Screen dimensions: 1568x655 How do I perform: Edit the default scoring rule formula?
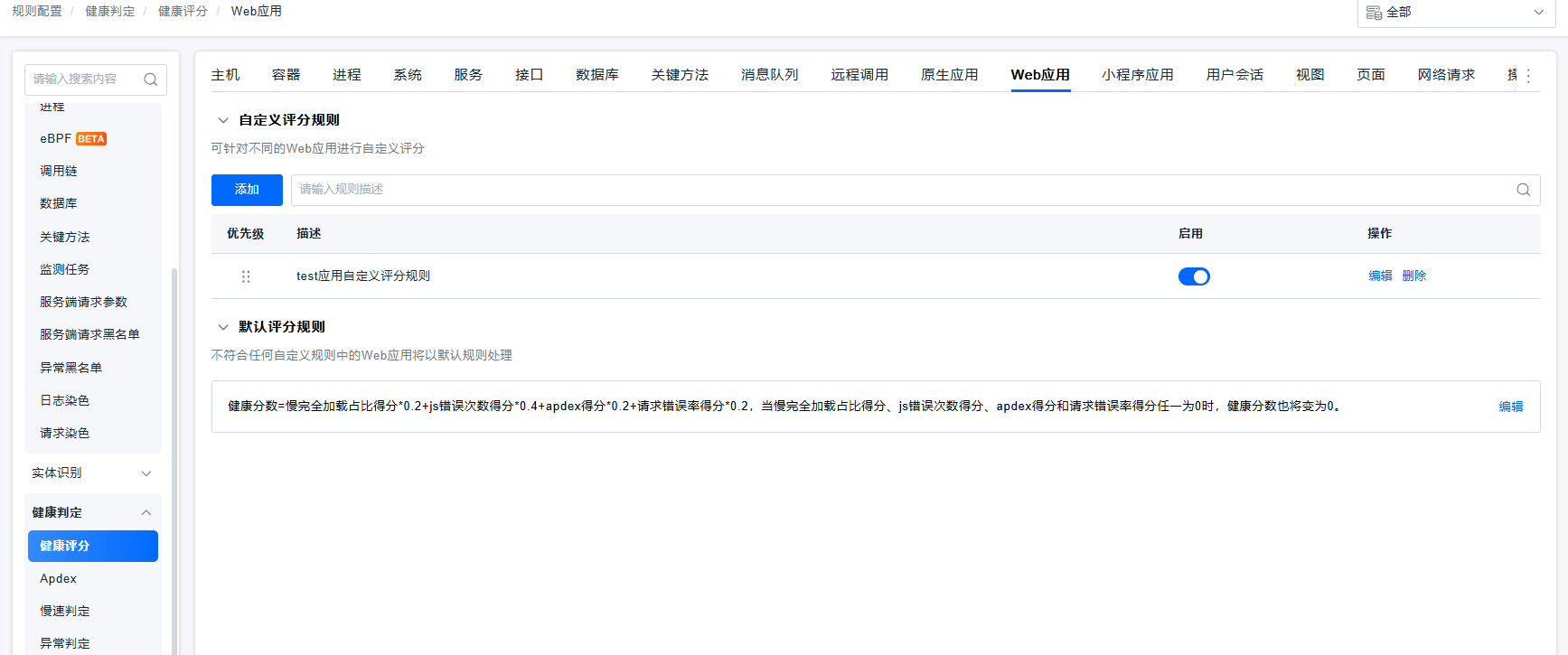pos(1510,407)
